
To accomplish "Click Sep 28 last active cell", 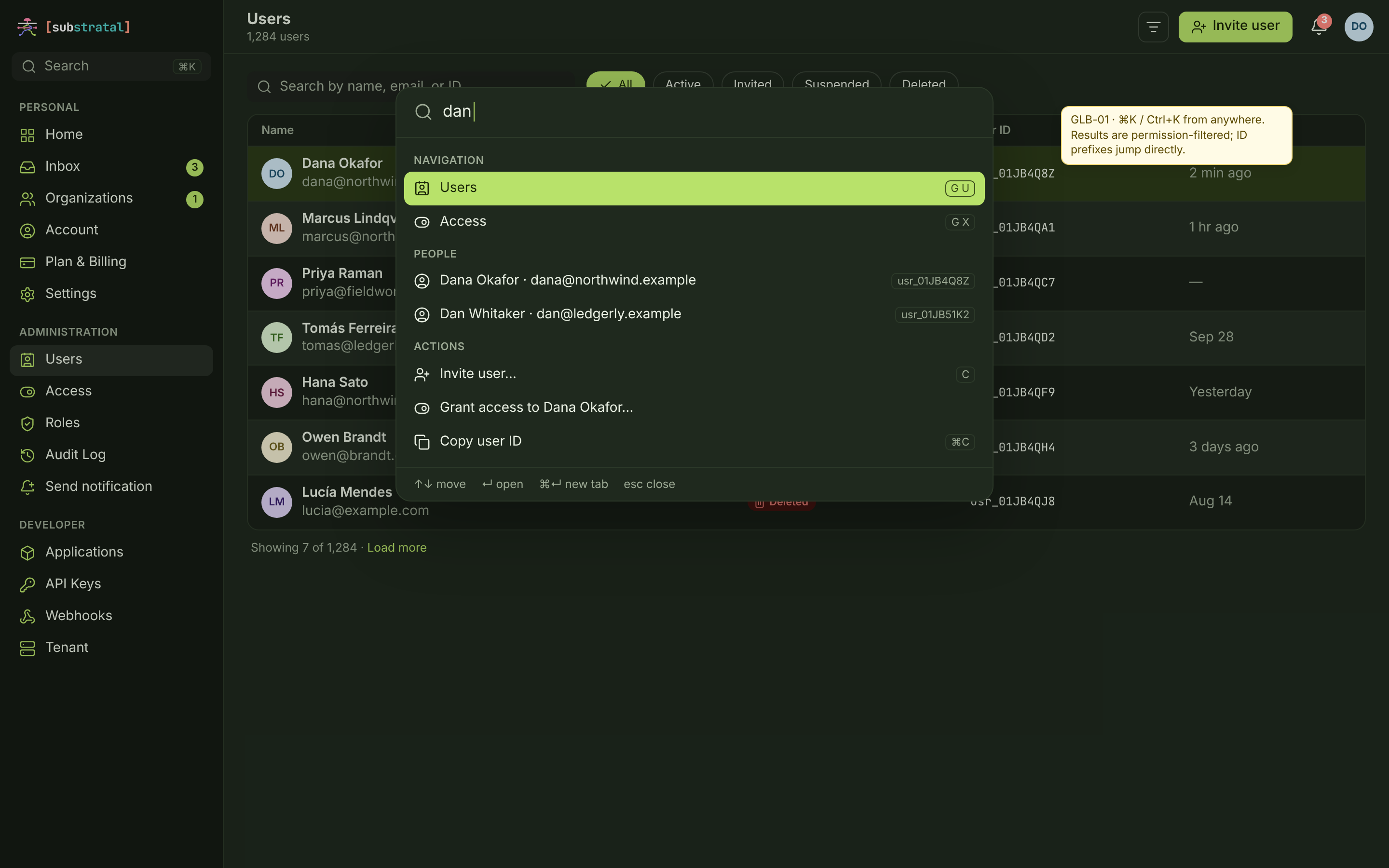I will tap(1211, 337).
